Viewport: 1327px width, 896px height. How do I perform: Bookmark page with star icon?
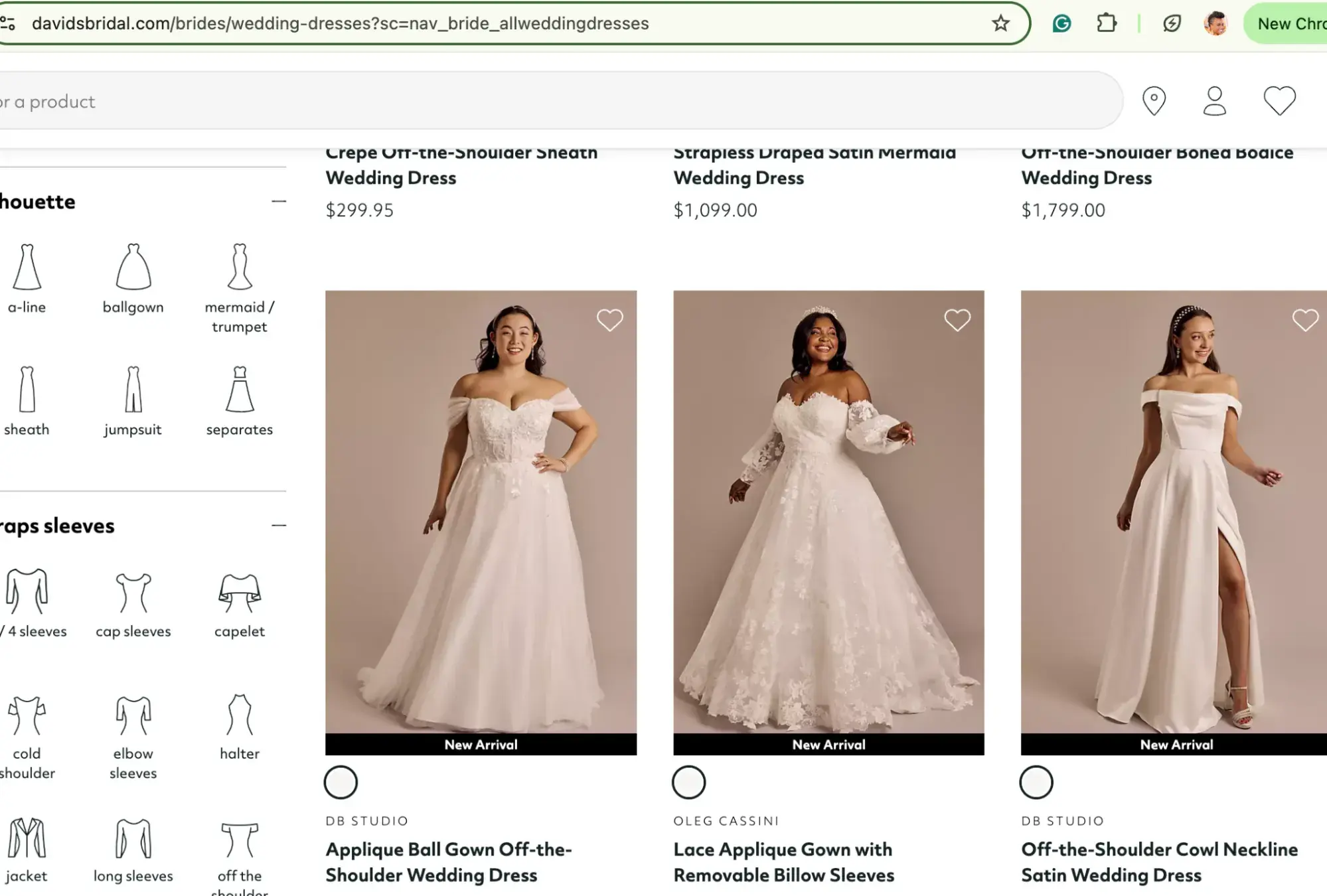(x=1000, y=24)
